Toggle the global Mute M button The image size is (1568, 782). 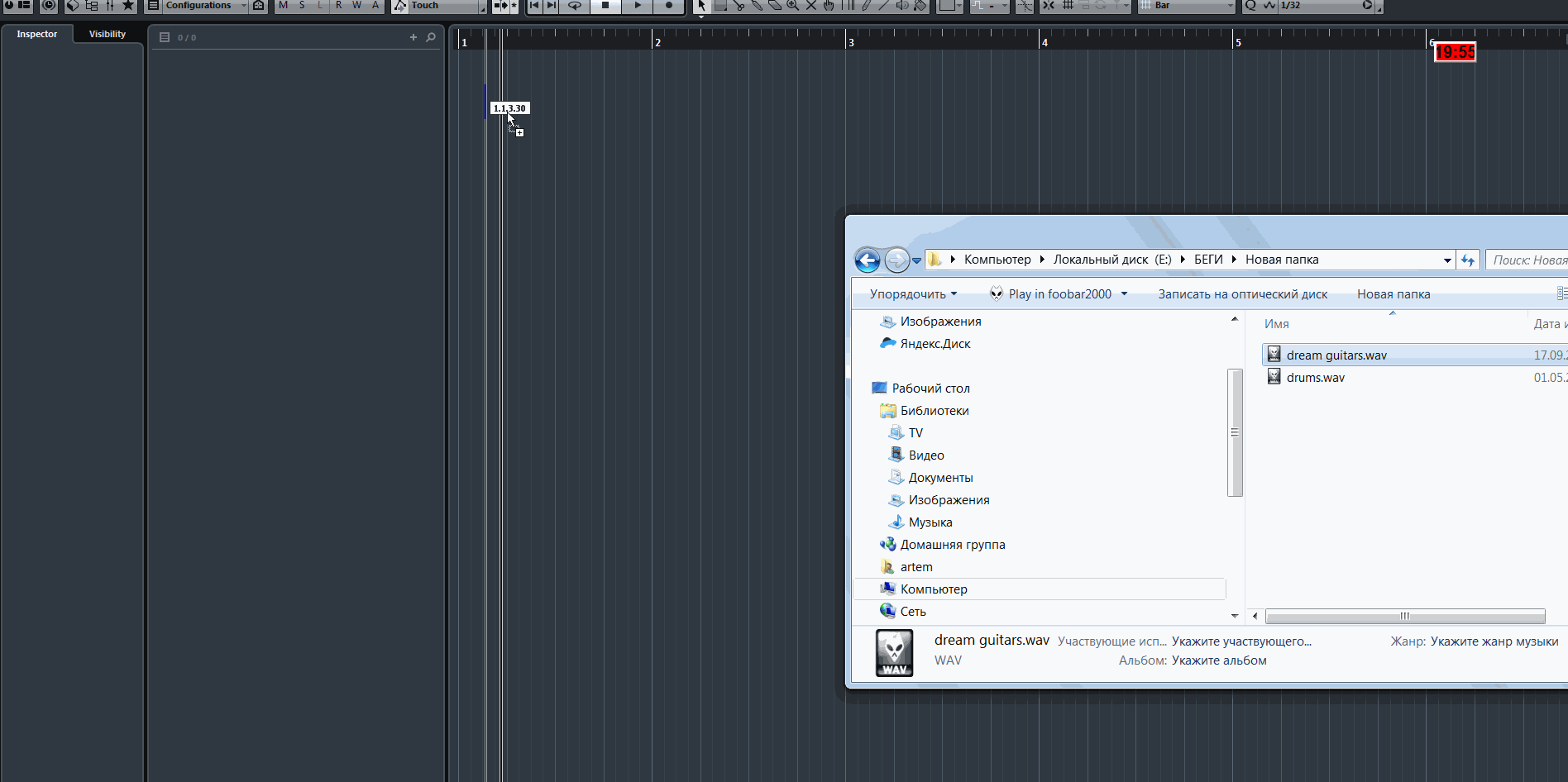click(x=283, y=5)
